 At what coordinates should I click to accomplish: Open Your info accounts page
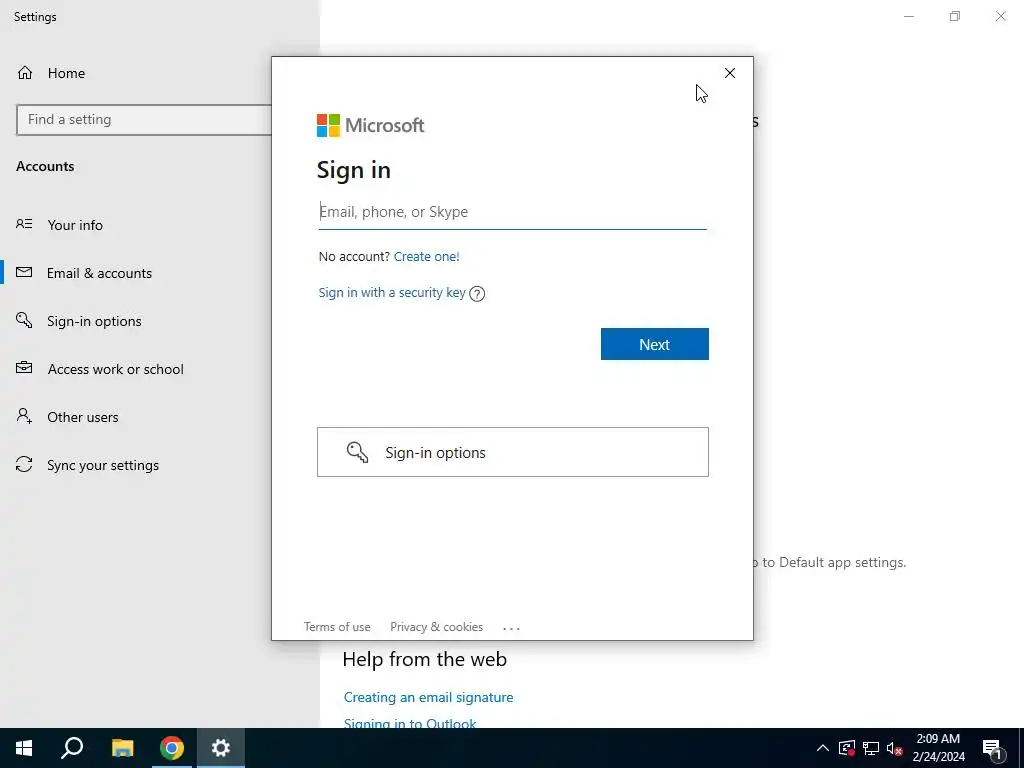(74, 225)
